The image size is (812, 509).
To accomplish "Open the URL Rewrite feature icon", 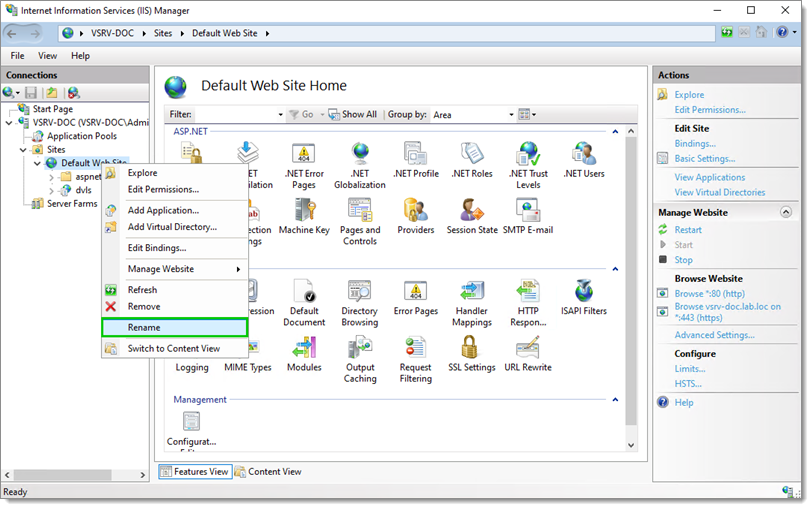I will point(528,354).
